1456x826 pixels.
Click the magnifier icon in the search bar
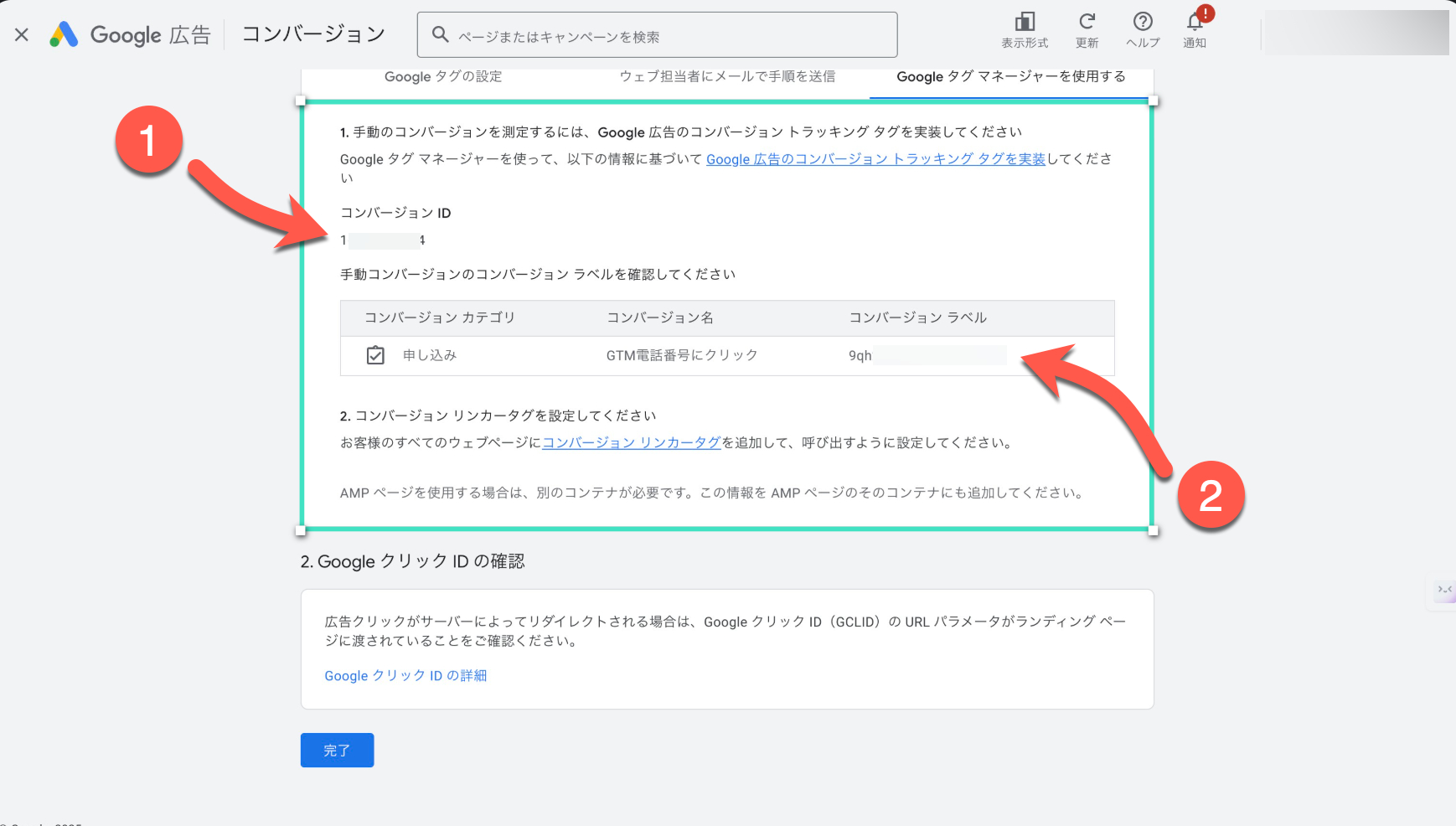(440, 34)
